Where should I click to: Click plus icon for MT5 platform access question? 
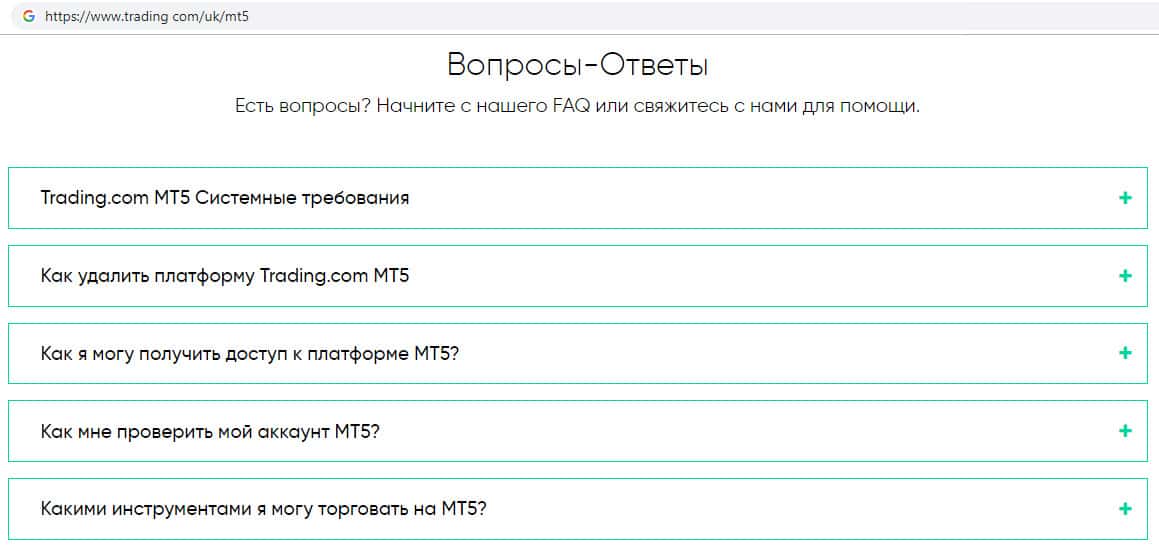coord(1125,353)
